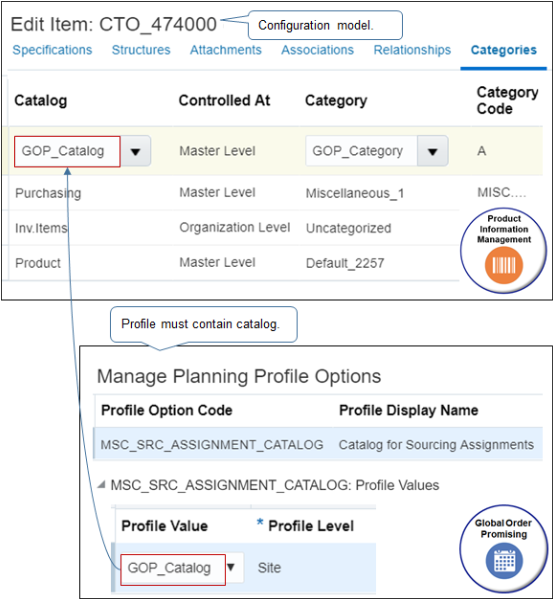Screen dimensions: 554x600
Task: Click the Miscellaneous_1 category cell
Action: click(355, 193)
